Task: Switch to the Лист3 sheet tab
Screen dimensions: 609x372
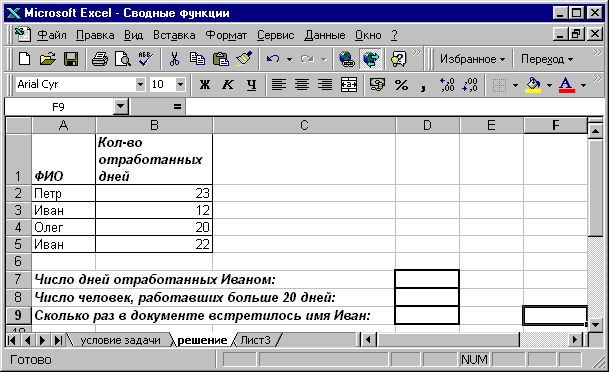Action: pos(255,340)
